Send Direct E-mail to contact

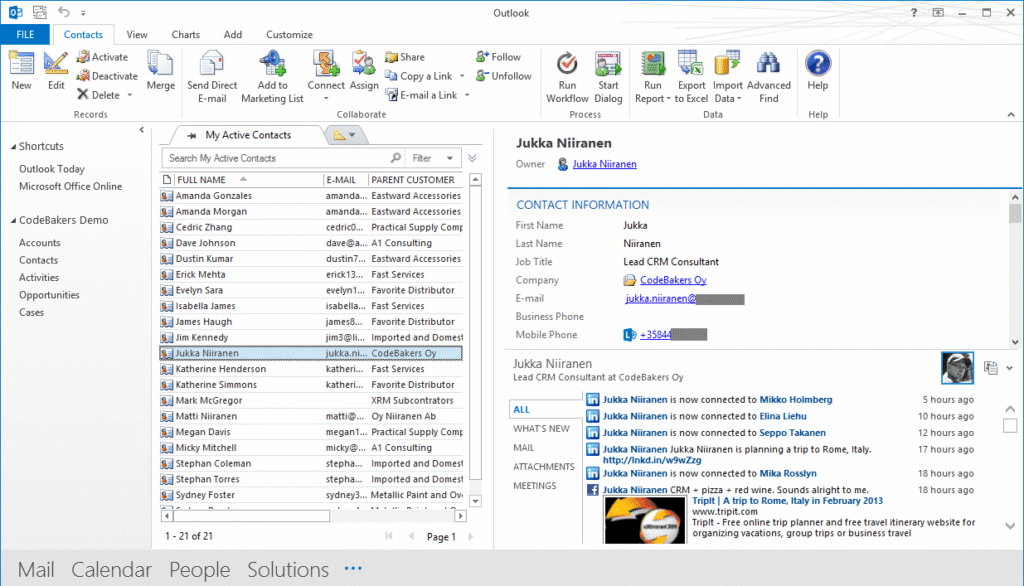(x=212, y=77)
